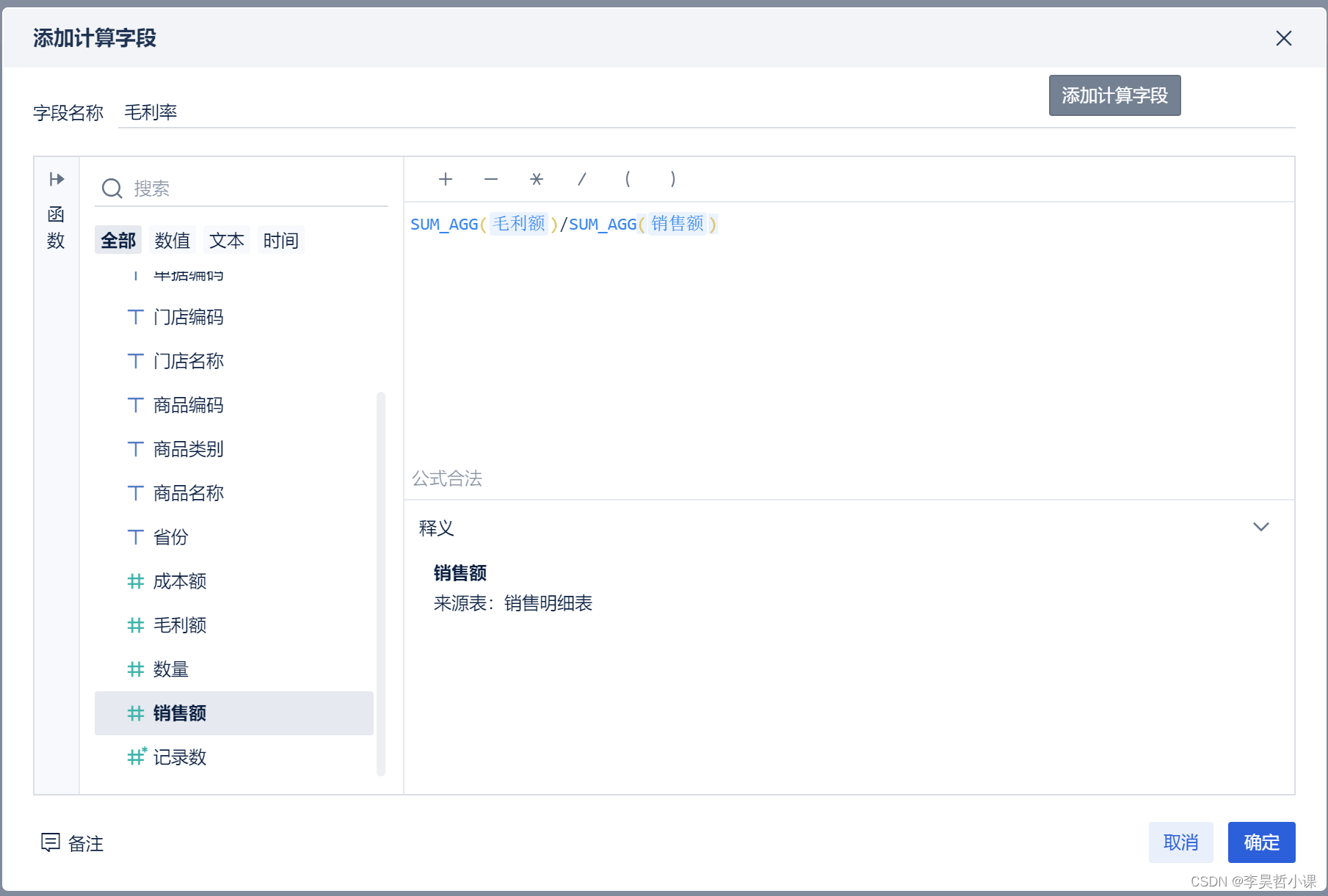
Task: Collapse the 释义 section chevron
Action: [1260, 527]
